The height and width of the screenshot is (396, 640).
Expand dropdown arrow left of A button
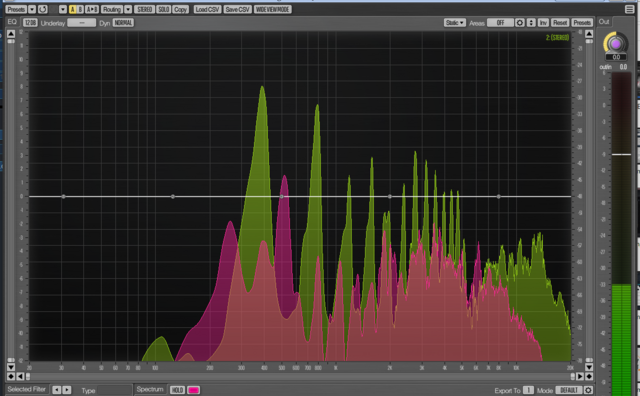pyautogui.click(x=62, y=9)
